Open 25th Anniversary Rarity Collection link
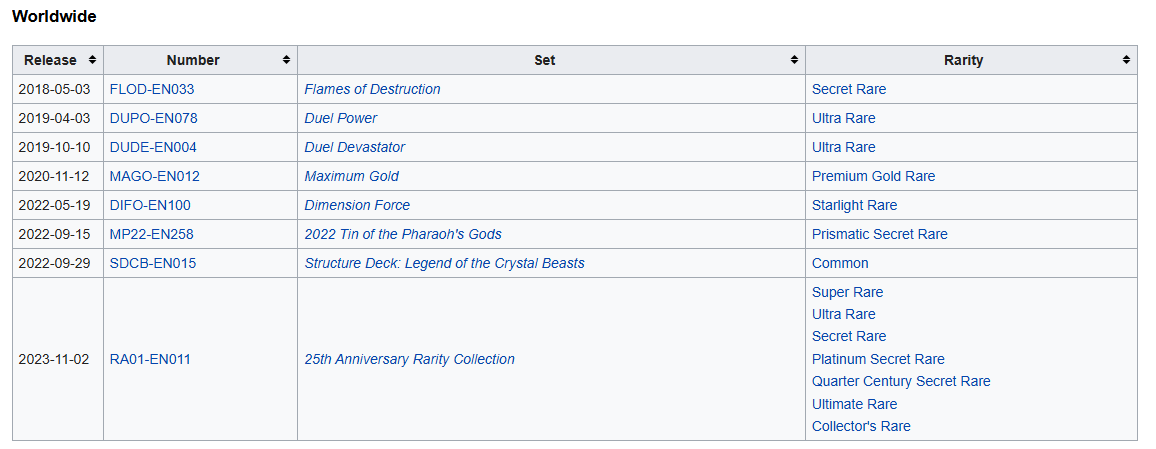 point(409,359)
